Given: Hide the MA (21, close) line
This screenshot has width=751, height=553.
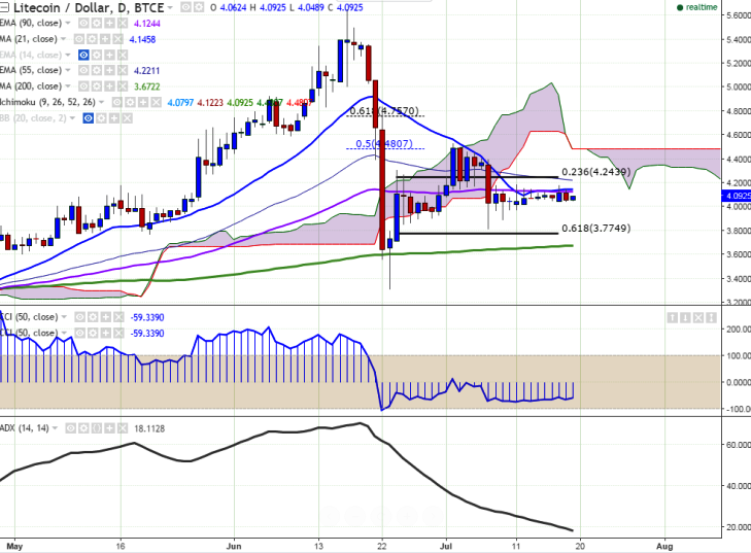Looking at the screenshot, I should [79, 39].
